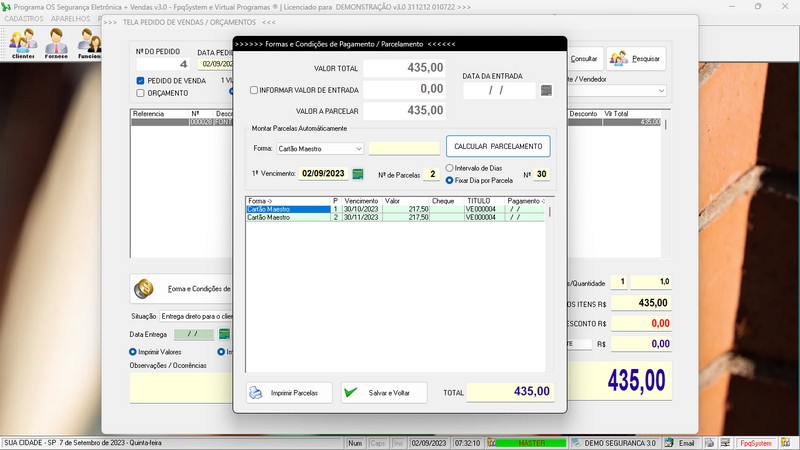This screenshot has width=800, height=450.
Task: Click calendar icon next to Data da Entrada
Action: click(x=546, y=91)
